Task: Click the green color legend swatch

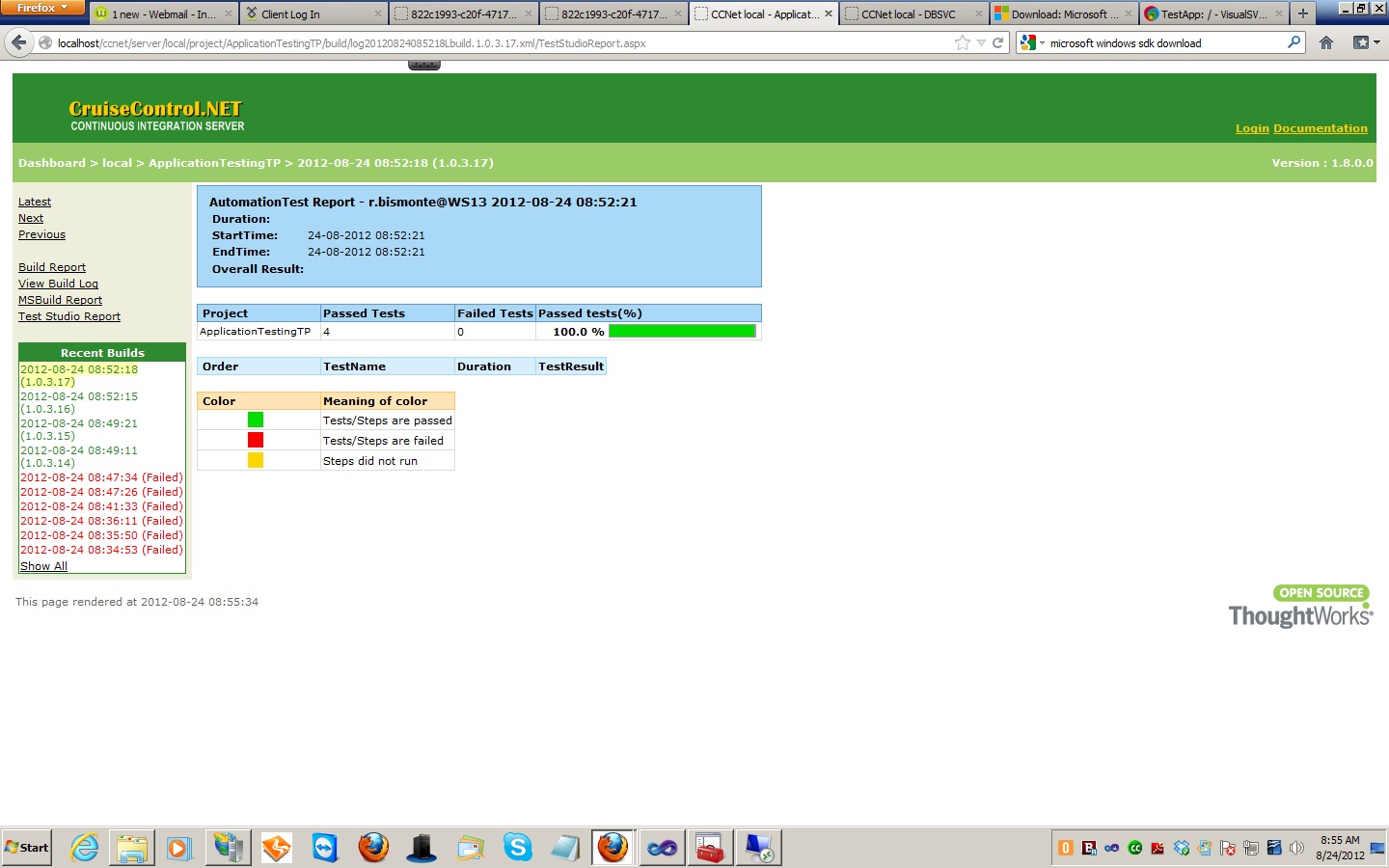Action: pos(256,420)
